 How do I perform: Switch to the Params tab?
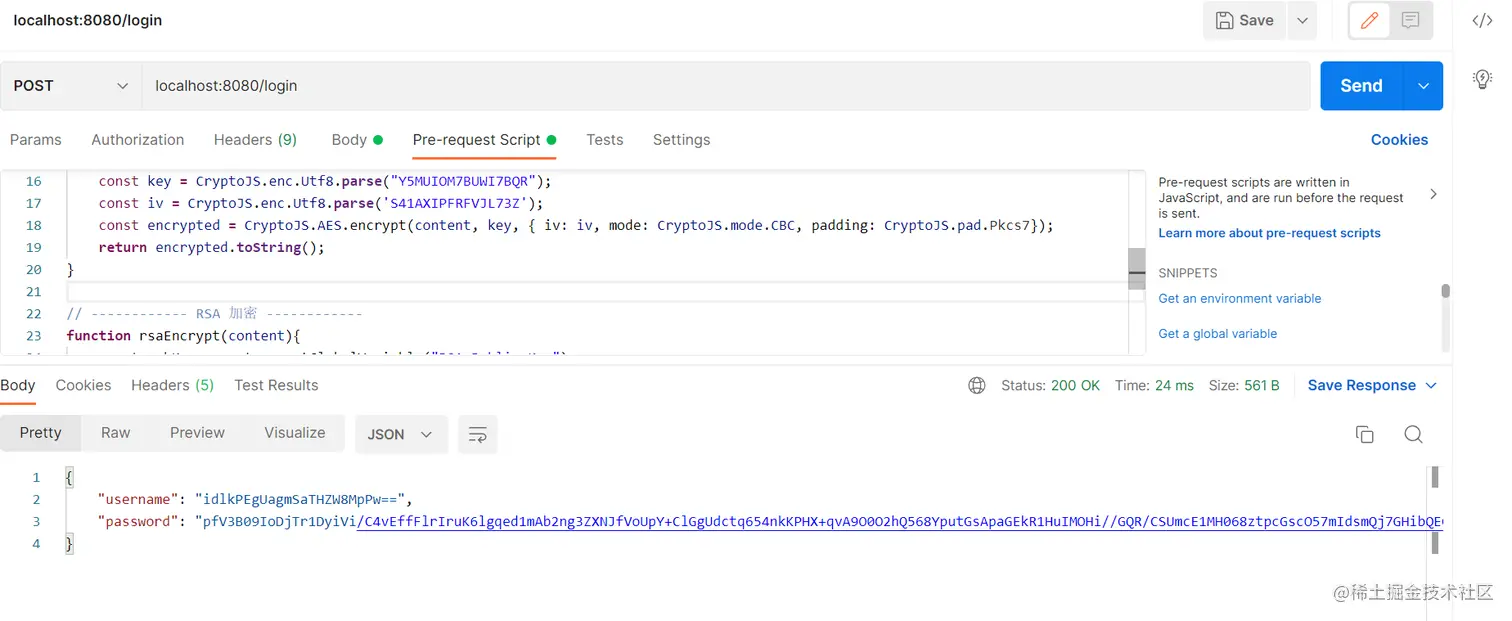tap(36, 140)
